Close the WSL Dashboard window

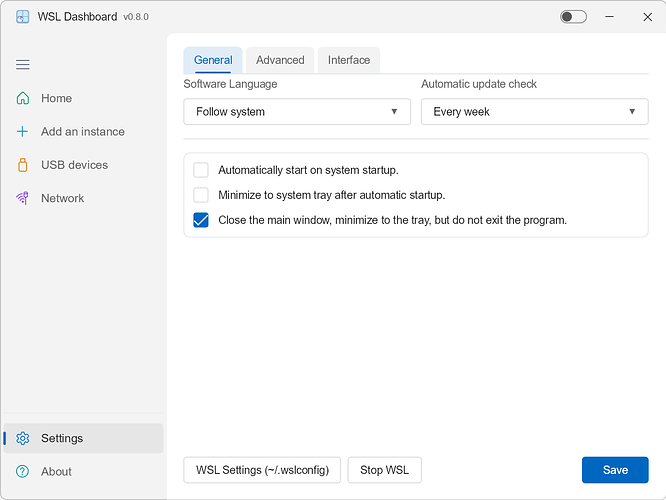[x=647, y=17]
